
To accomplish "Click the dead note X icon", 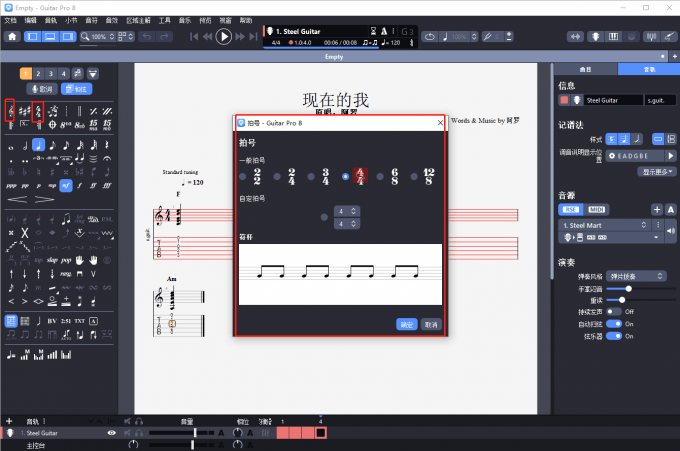I will click(25, 233).
